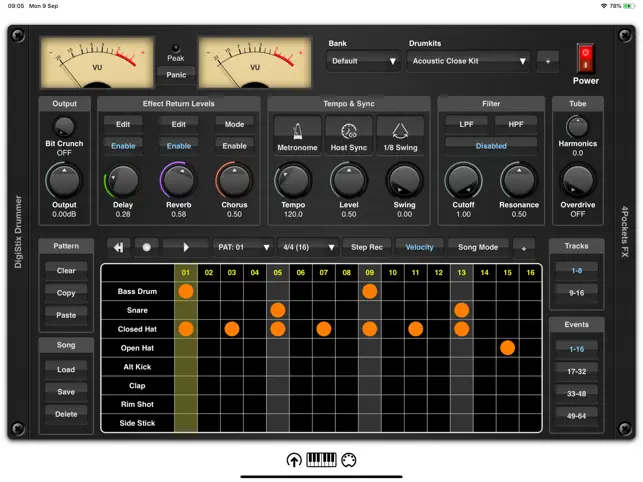Clear the current pattern
The image size is (643, 482).
point(66,271)
